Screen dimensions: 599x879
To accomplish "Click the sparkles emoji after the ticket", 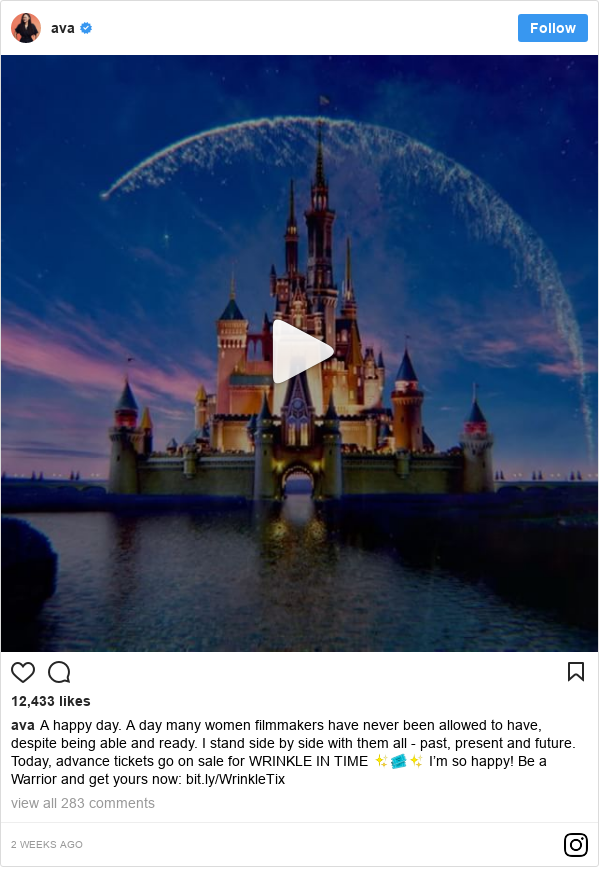I will point(416,761).
